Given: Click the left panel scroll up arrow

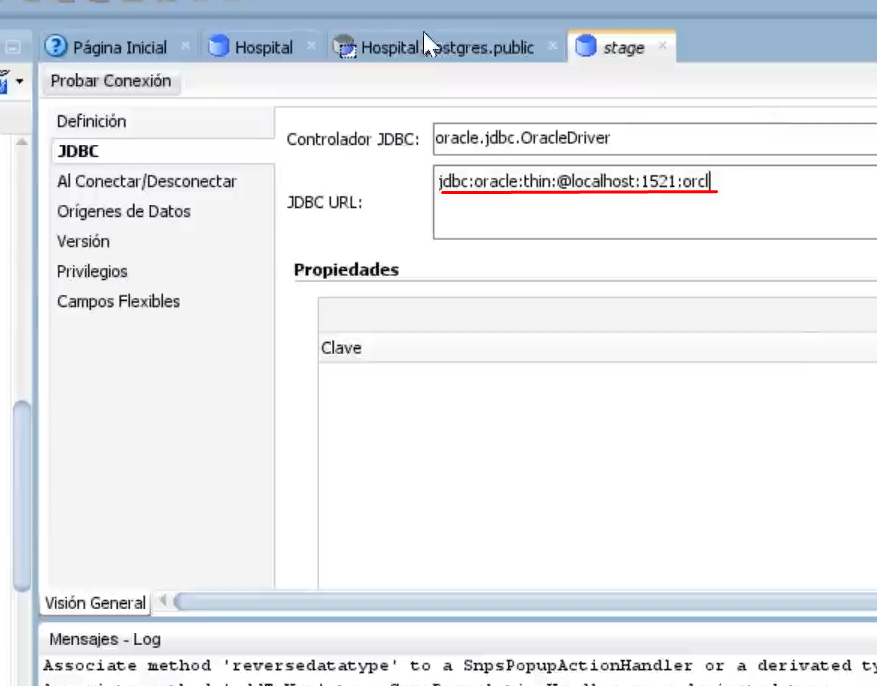Looking at the screenshot, I should 22,142.
